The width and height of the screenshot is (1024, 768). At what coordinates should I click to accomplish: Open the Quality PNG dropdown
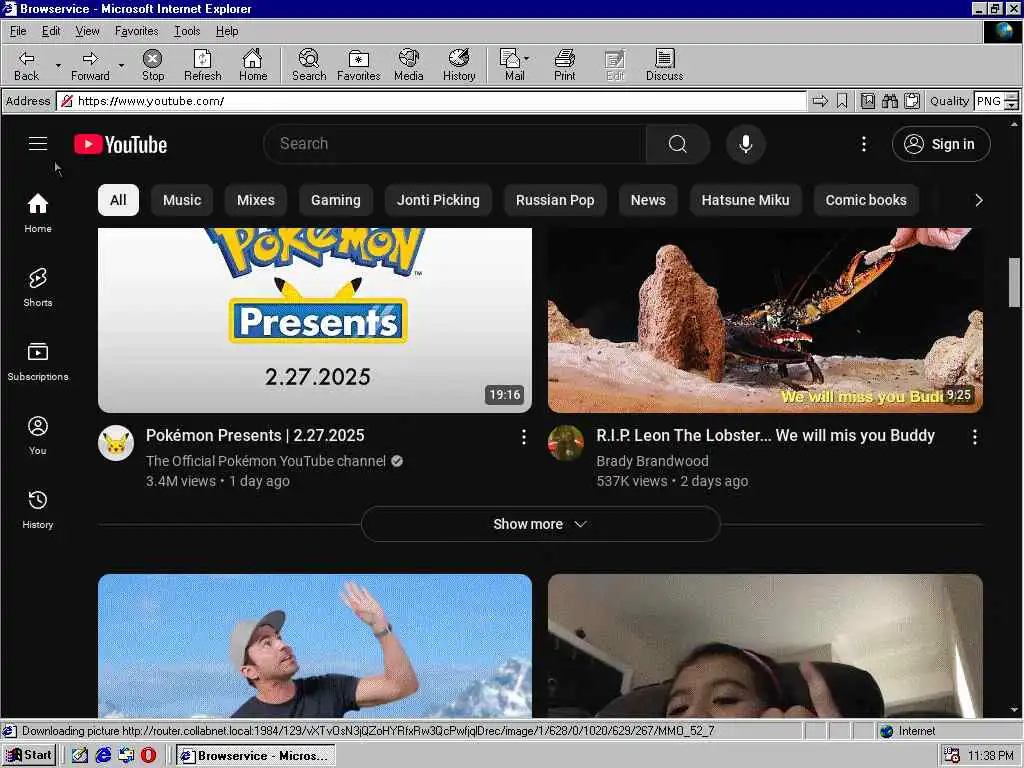point(1011,101)
